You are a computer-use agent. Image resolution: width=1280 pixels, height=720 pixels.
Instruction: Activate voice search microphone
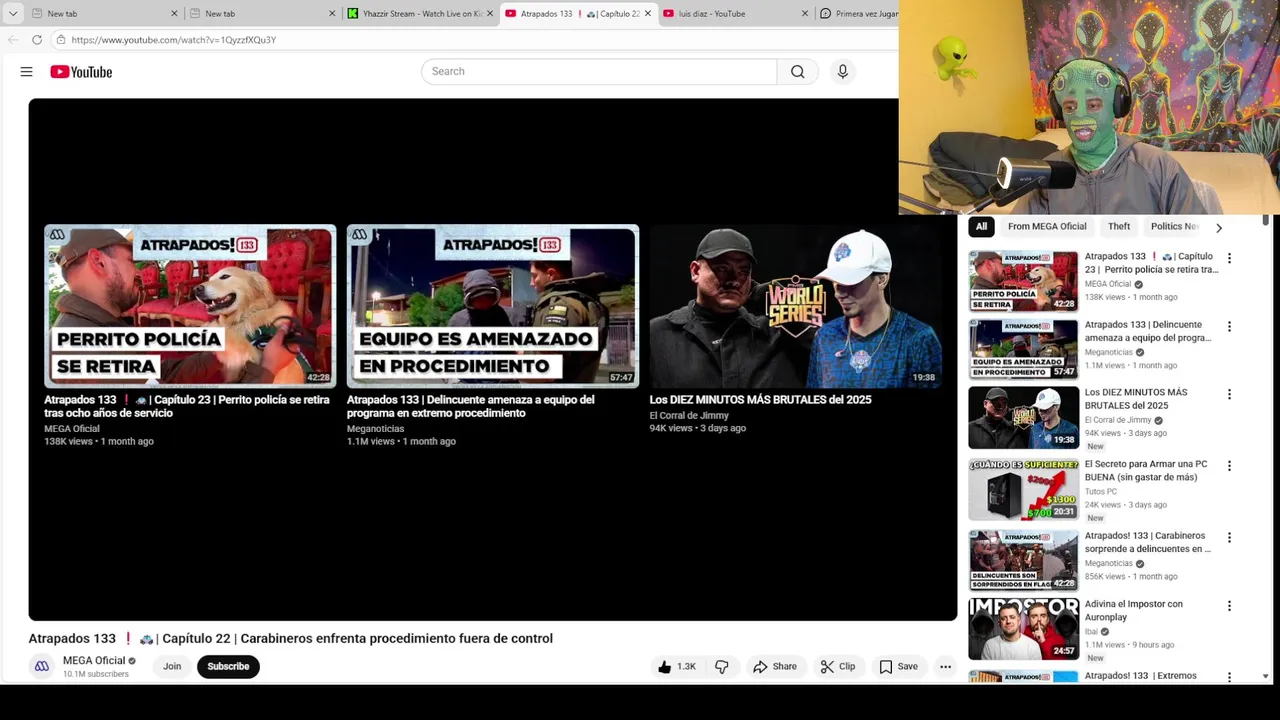click(x=843, y=71)
